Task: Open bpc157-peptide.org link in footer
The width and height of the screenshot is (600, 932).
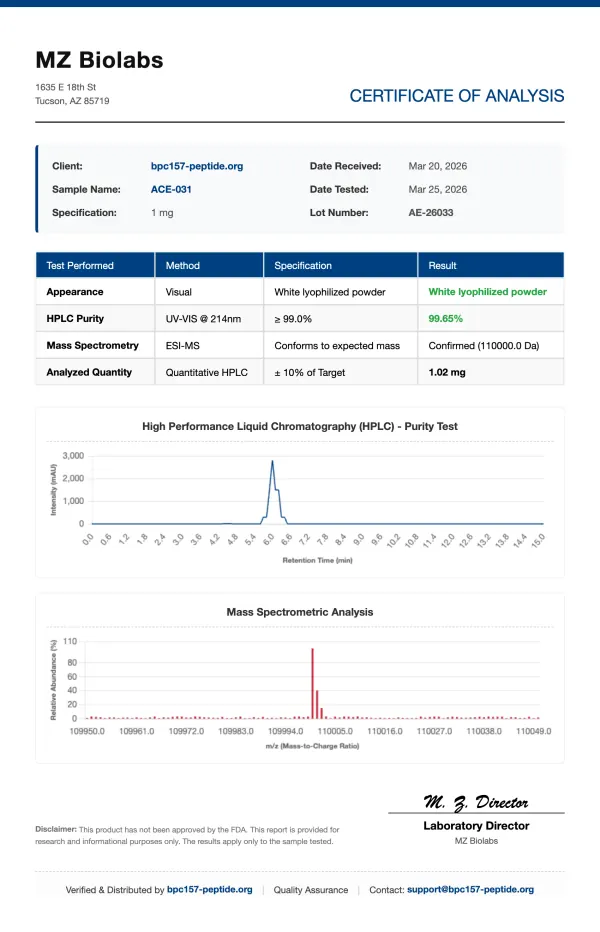Action: pos(209,889)
